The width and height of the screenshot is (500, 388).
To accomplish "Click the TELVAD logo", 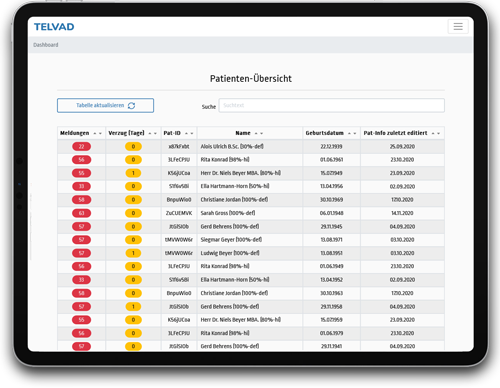I will tap(54, 27).
